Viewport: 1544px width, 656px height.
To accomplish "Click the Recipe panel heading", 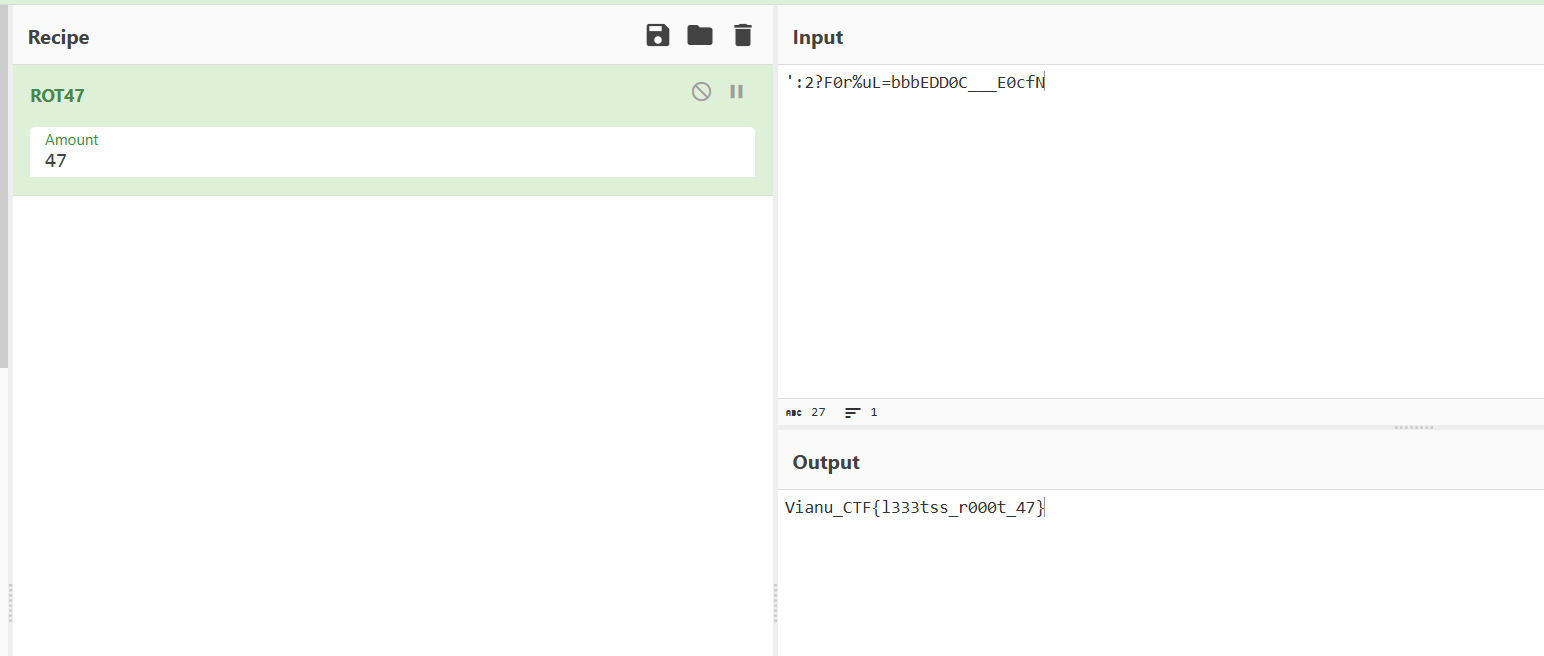I will 58,37.
